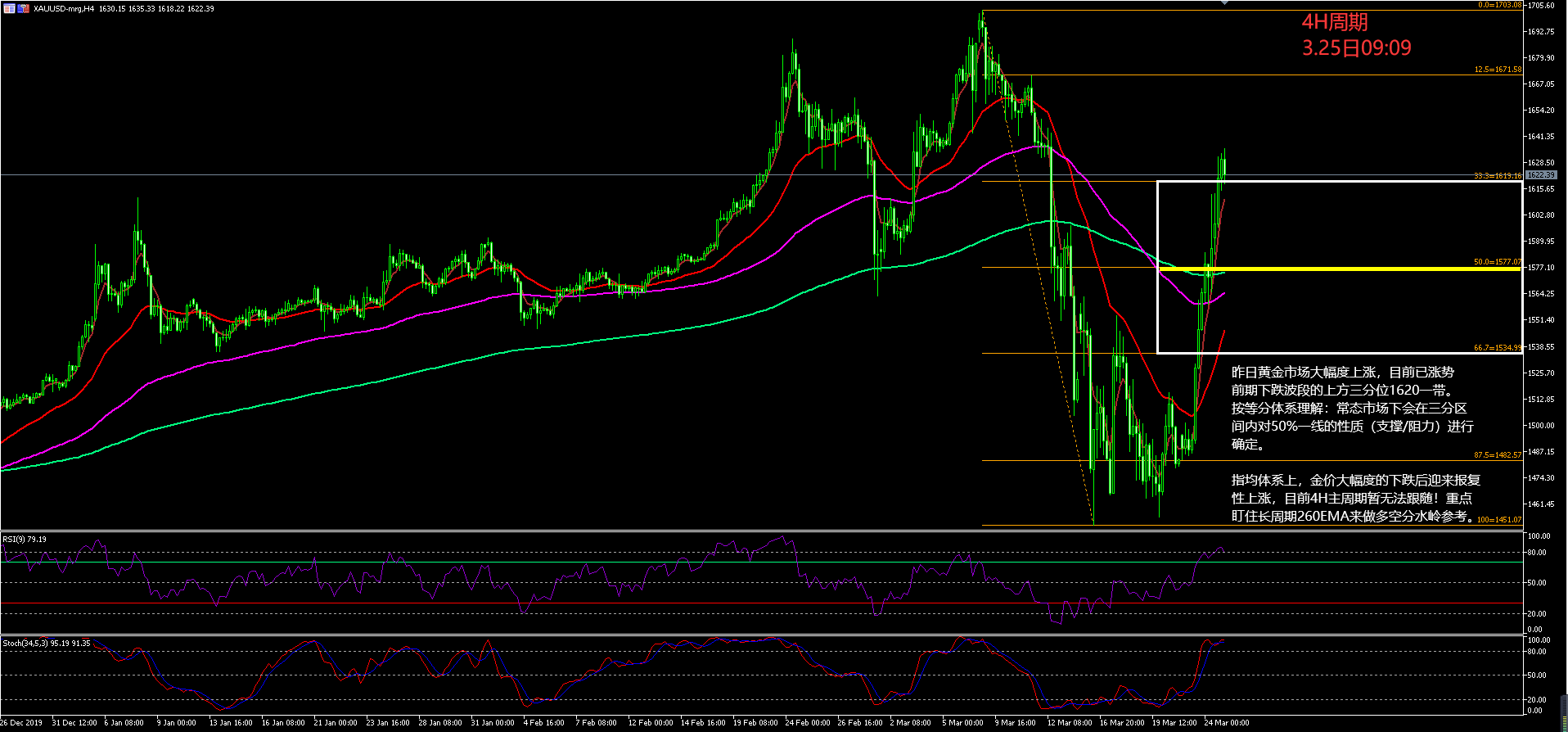Click the 19 Feb 08:00 time axis label
1568x732 pixels.
click(x=755, y=723)
